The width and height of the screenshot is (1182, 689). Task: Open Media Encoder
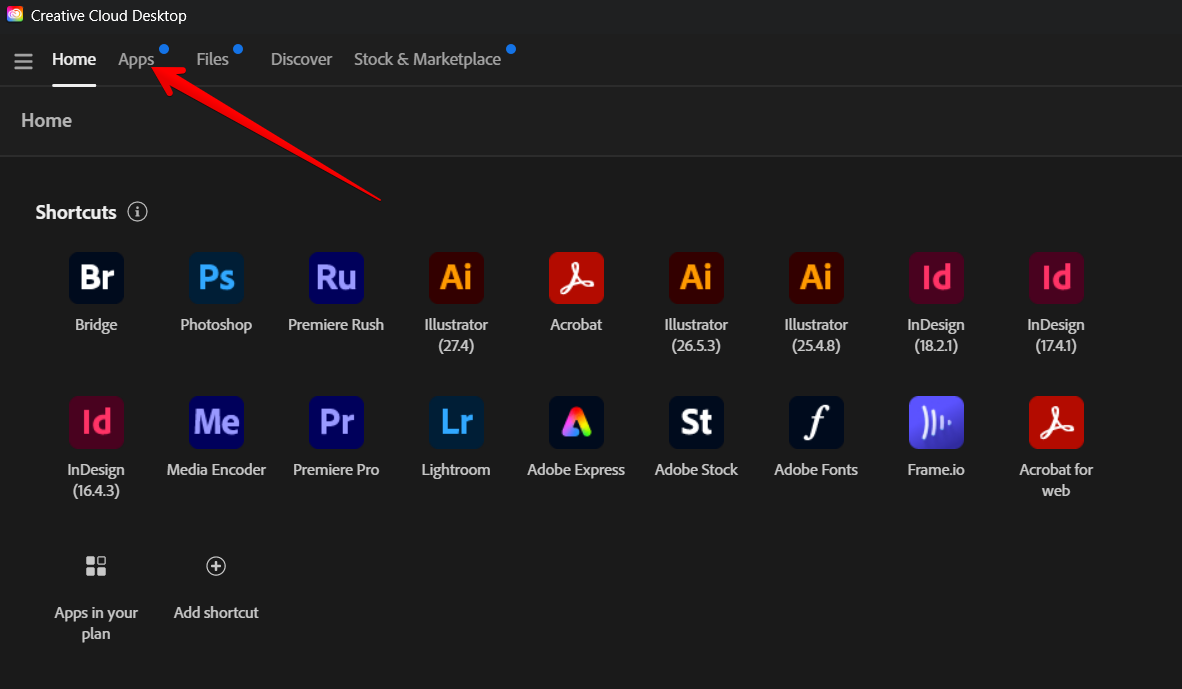coord(216,422)
